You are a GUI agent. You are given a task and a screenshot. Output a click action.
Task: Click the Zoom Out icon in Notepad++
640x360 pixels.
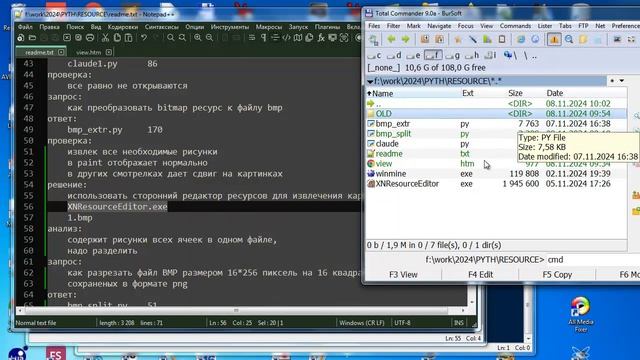coord(209,38)
